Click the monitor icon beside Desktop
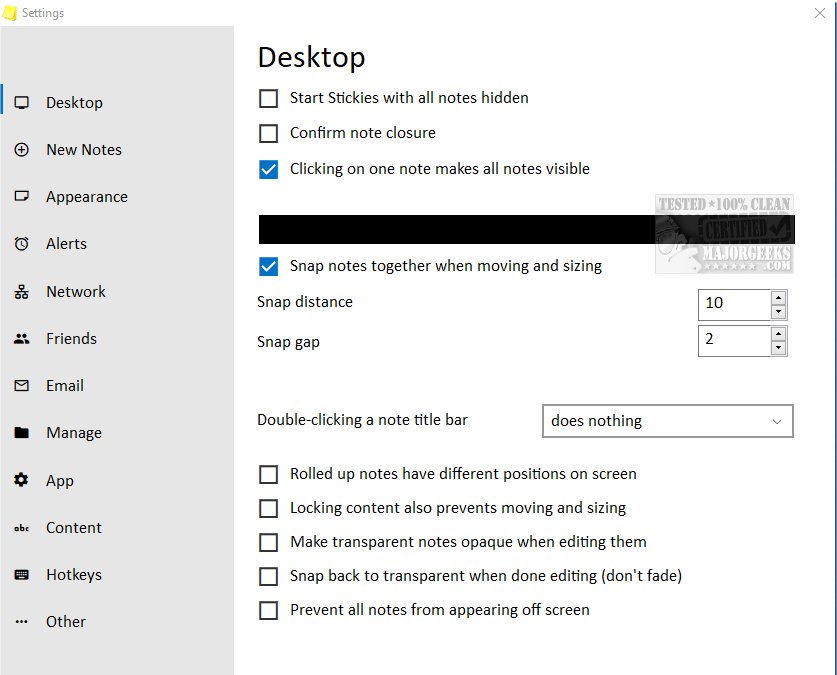Viewport: 837px width, 675px height. pos(22,103)
